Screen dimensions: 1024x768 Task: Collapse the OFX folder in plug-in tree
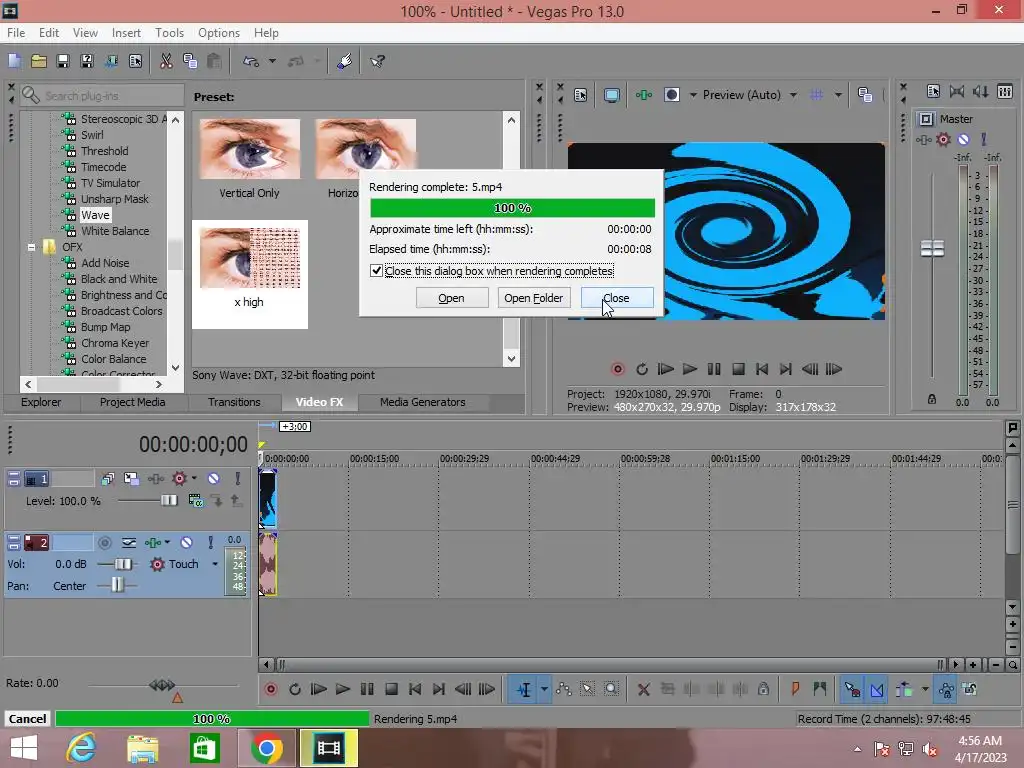click(31, 248)
